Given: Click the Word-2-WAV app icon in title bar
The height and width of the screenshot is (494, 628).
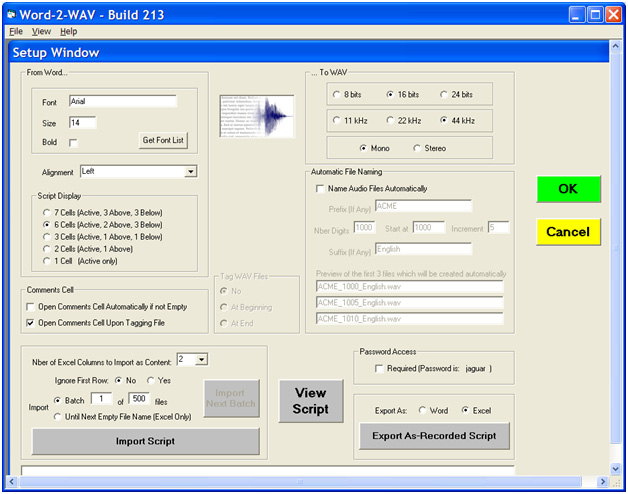Looking at the screenshot, I should point(13,14).
